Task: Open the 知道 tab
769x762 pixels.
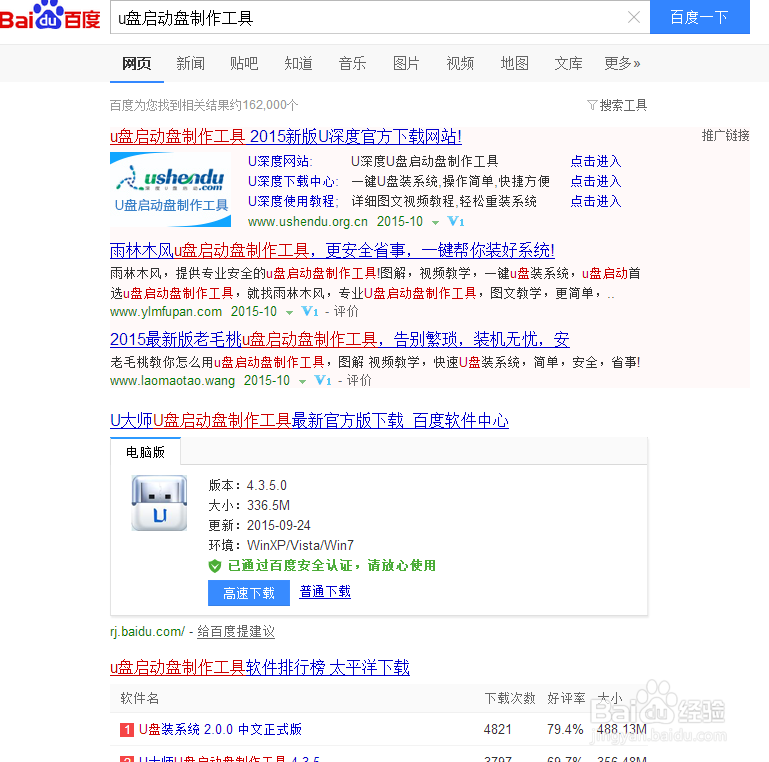Action: (298, 63)
